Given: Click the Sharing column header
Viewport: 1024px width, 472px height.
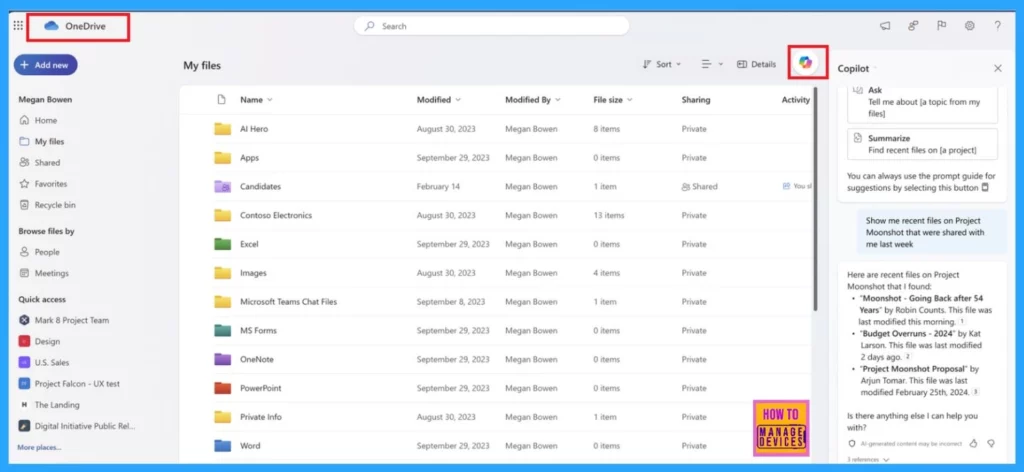Looking at the screenshot, I should click(x=696, y=100).
